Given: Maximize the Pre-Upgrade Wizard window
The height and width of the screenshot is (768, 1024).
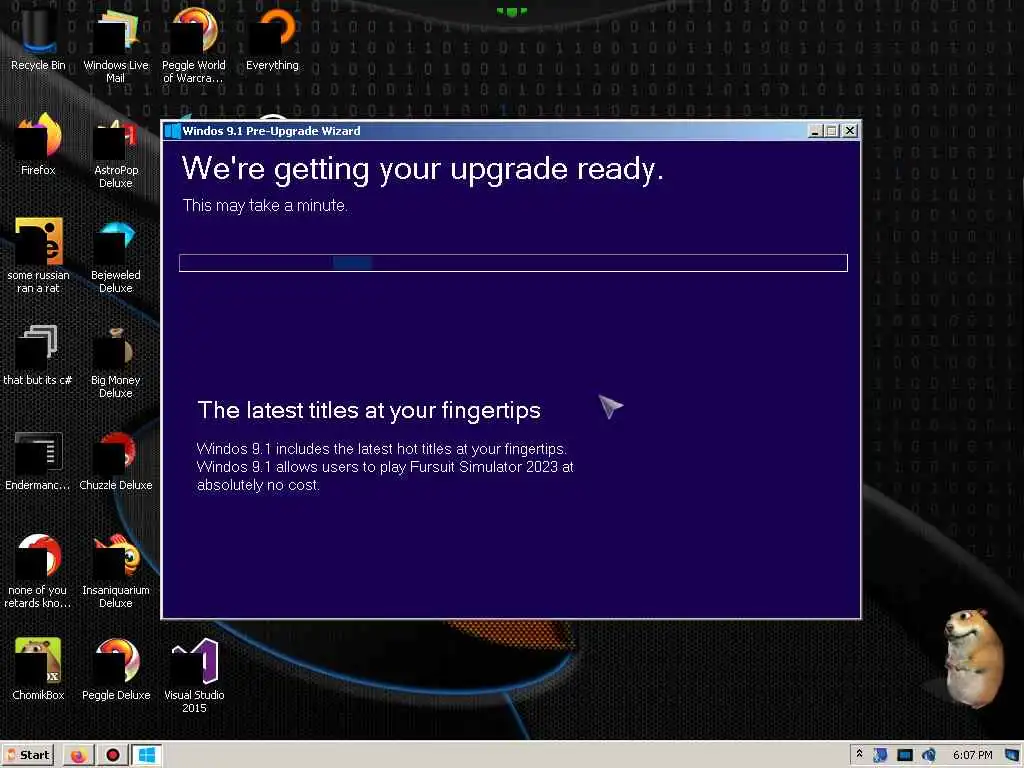Looking at the screenshot, I should pos(831,131).
